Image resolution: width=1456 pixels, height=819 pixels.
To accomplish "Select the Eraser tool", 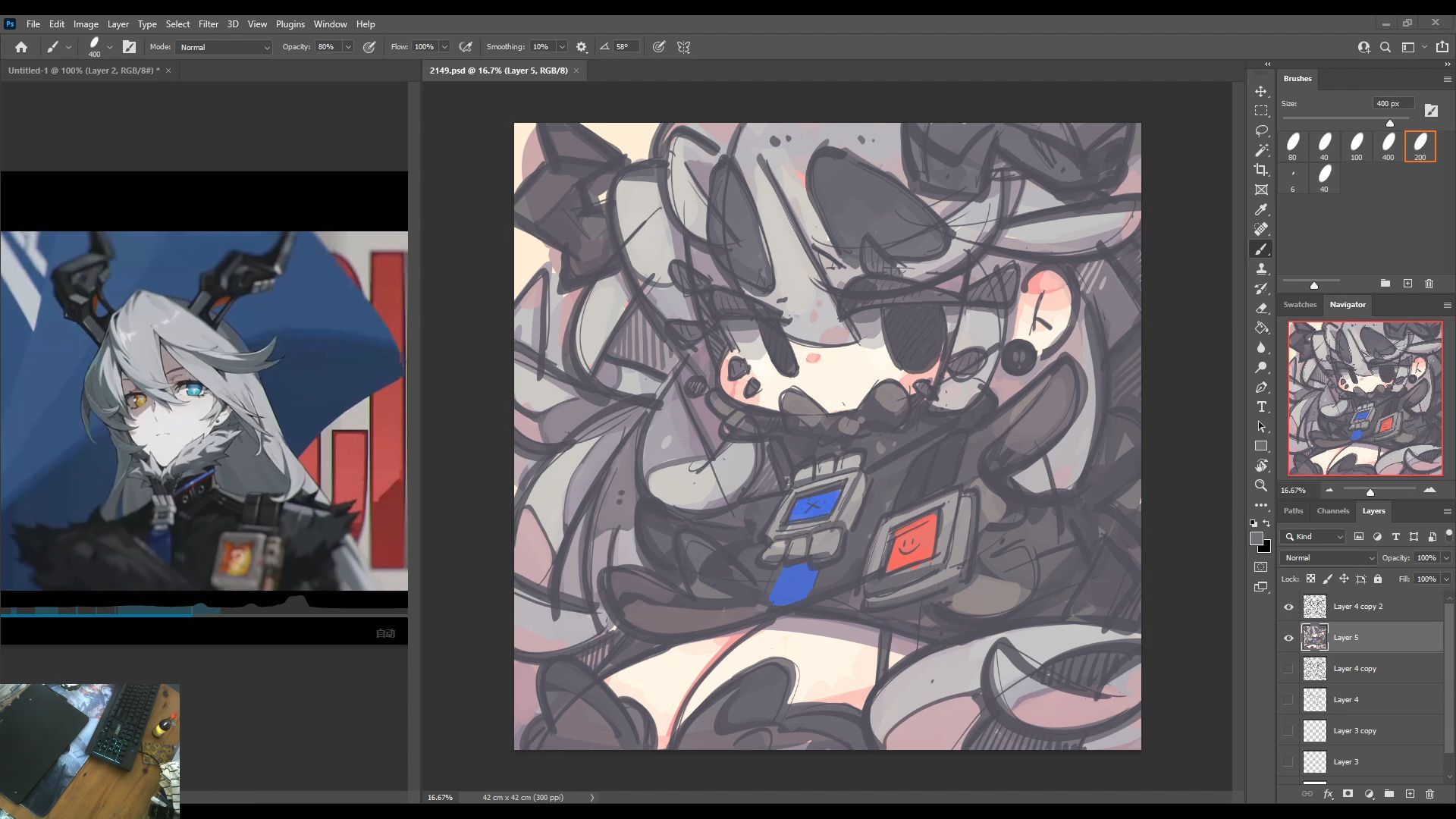I will point(1261,308).
